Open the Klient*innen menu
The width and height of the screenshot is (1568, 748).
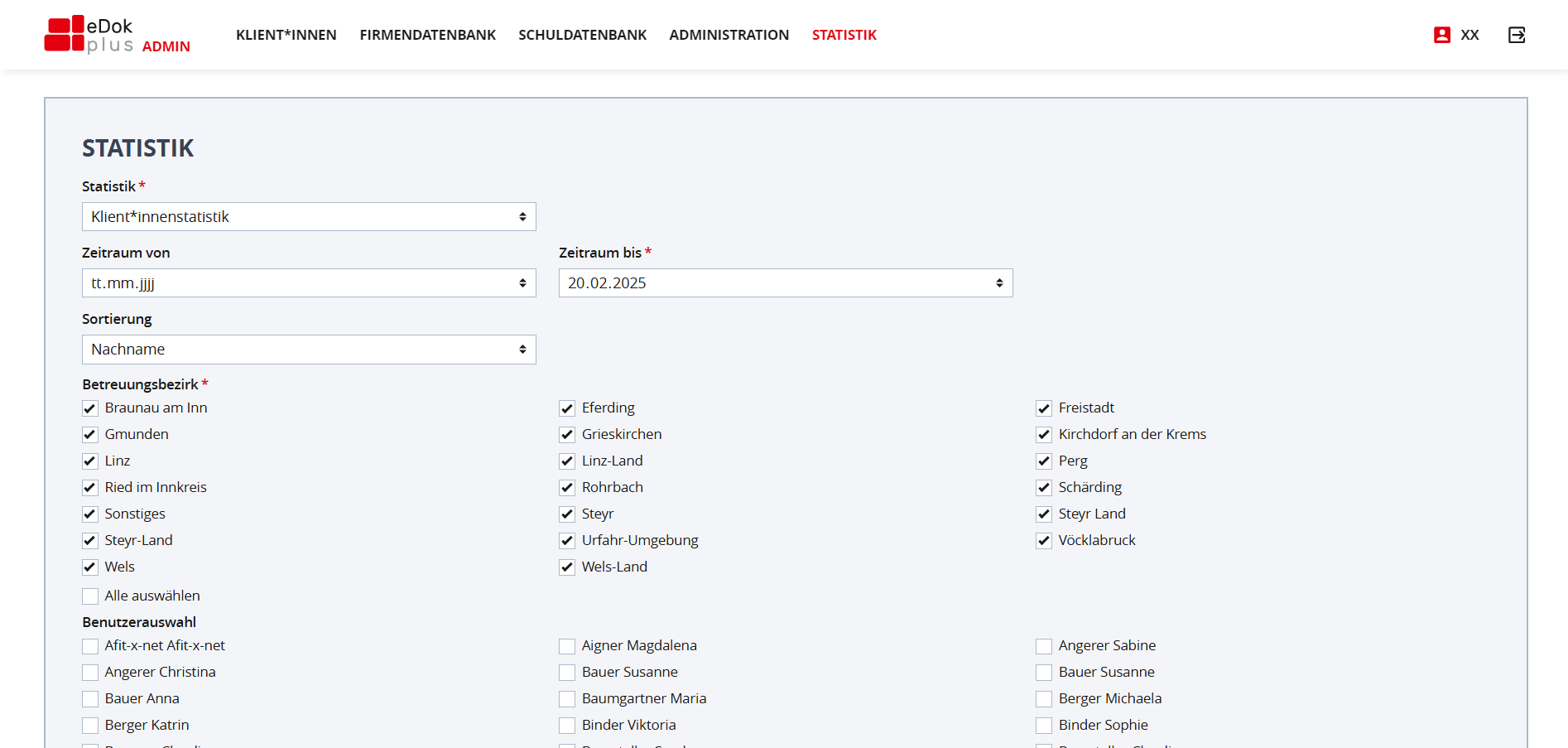286,35
